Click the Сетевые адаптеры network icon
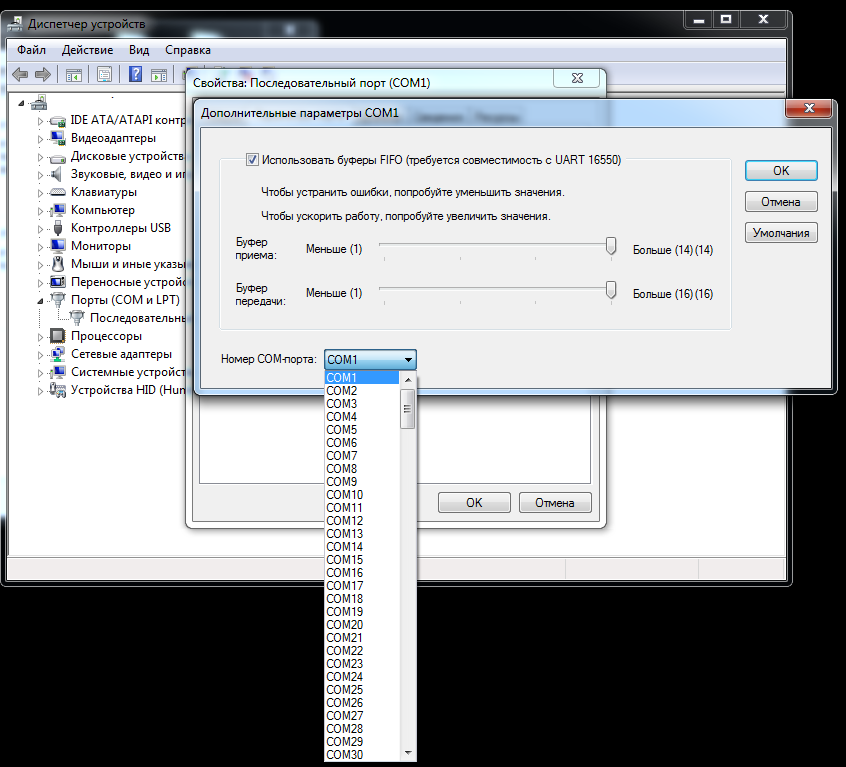 pyautogui.click(x=57, y=354)
